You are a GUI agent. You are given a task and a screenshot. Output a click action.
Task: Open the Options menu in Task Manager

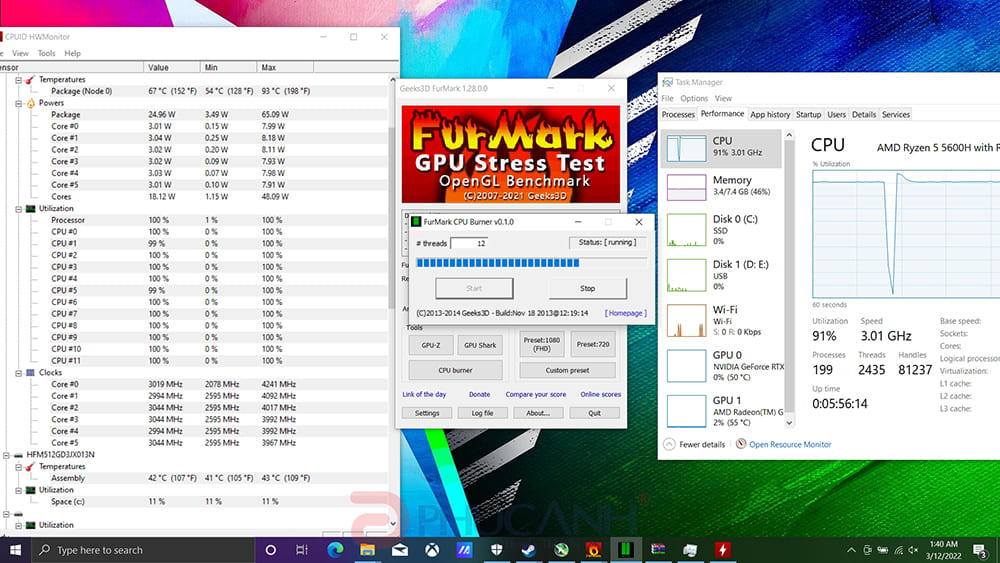(x=694, y=99)
